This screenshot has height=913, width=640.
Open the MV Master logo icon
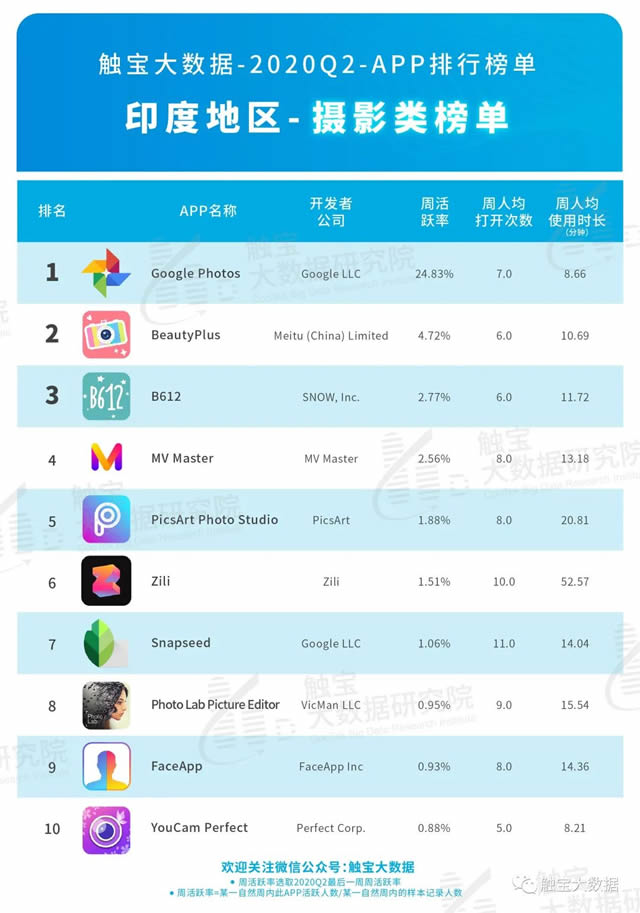point(105,458)
